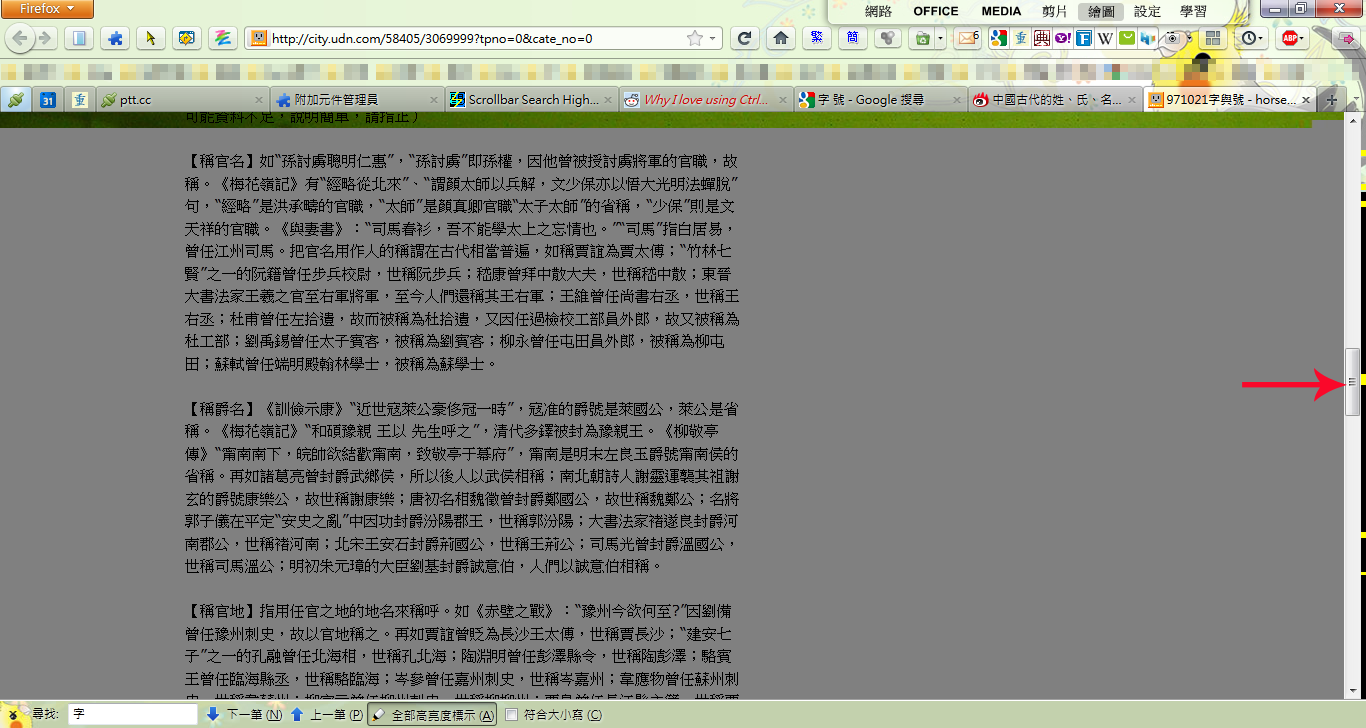Click the red 典 dictionary icon
The height and width of the screenshot is (728, 1366).
pos(1041,39)
